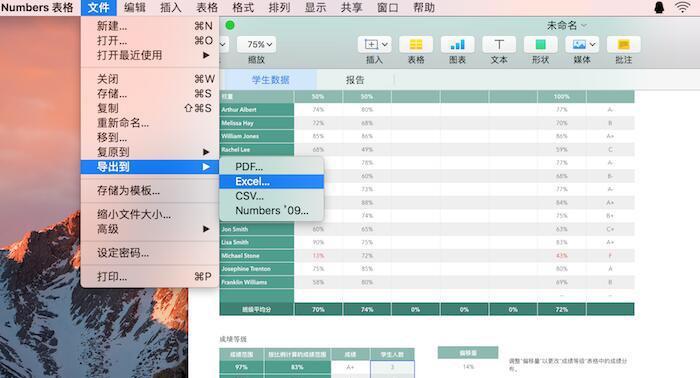700x378 pixels.
Task: Click the QQ penguin menu bar icon
Action: (x=659, y=7)
